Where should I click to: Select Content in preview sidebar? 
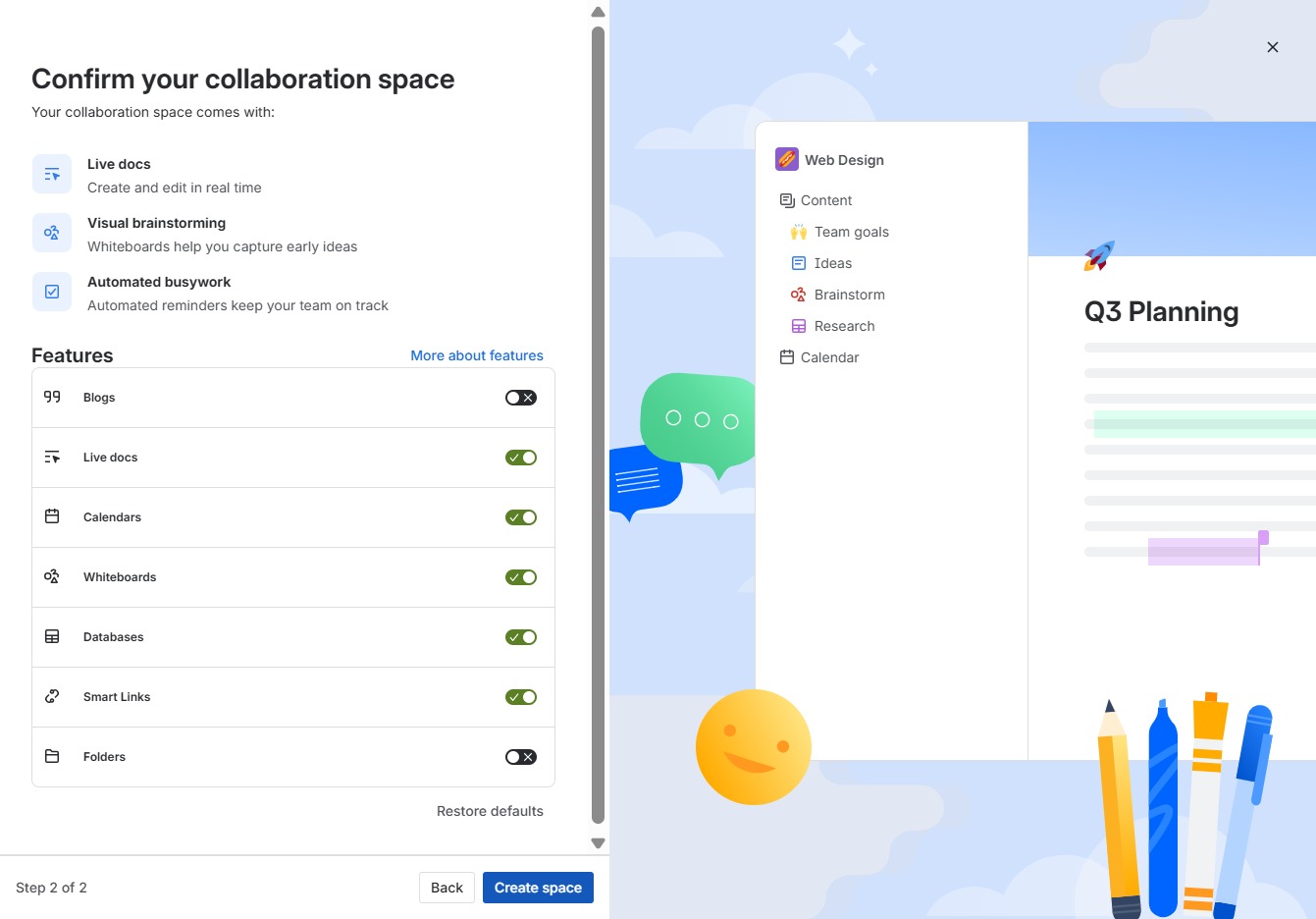826,200
